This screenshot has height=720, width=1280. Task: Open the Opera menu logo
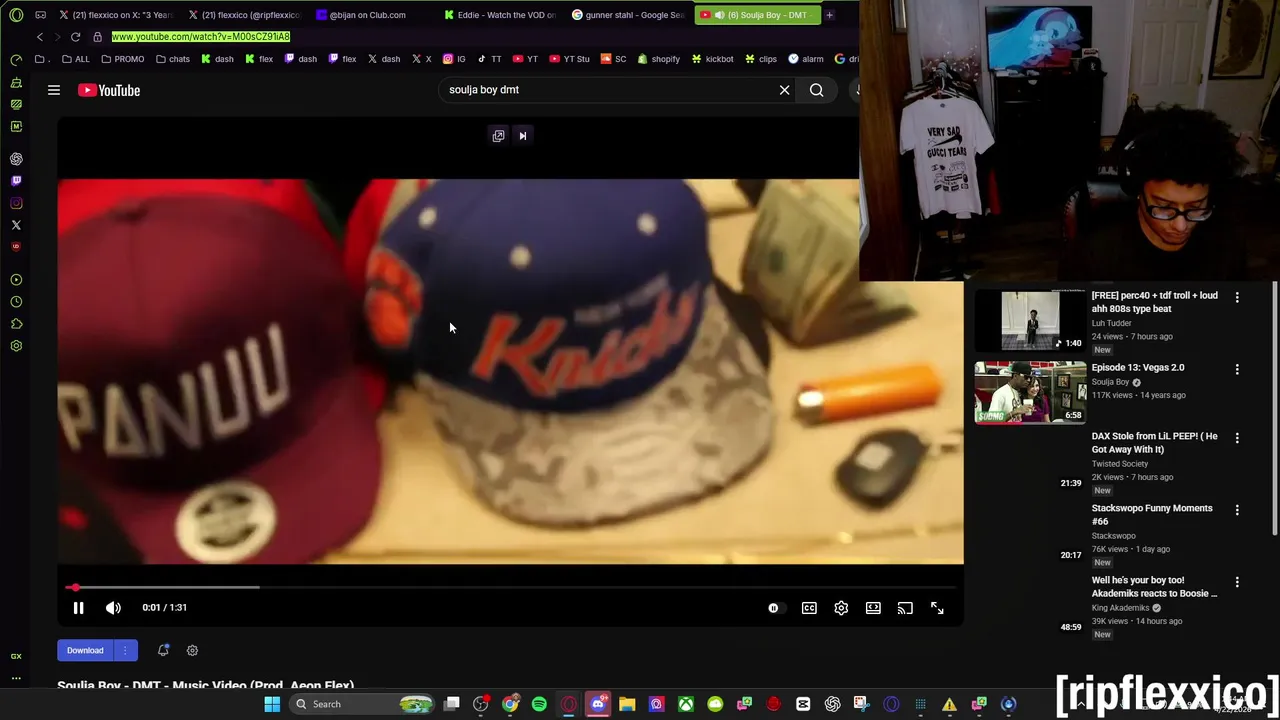click(16, 15)
